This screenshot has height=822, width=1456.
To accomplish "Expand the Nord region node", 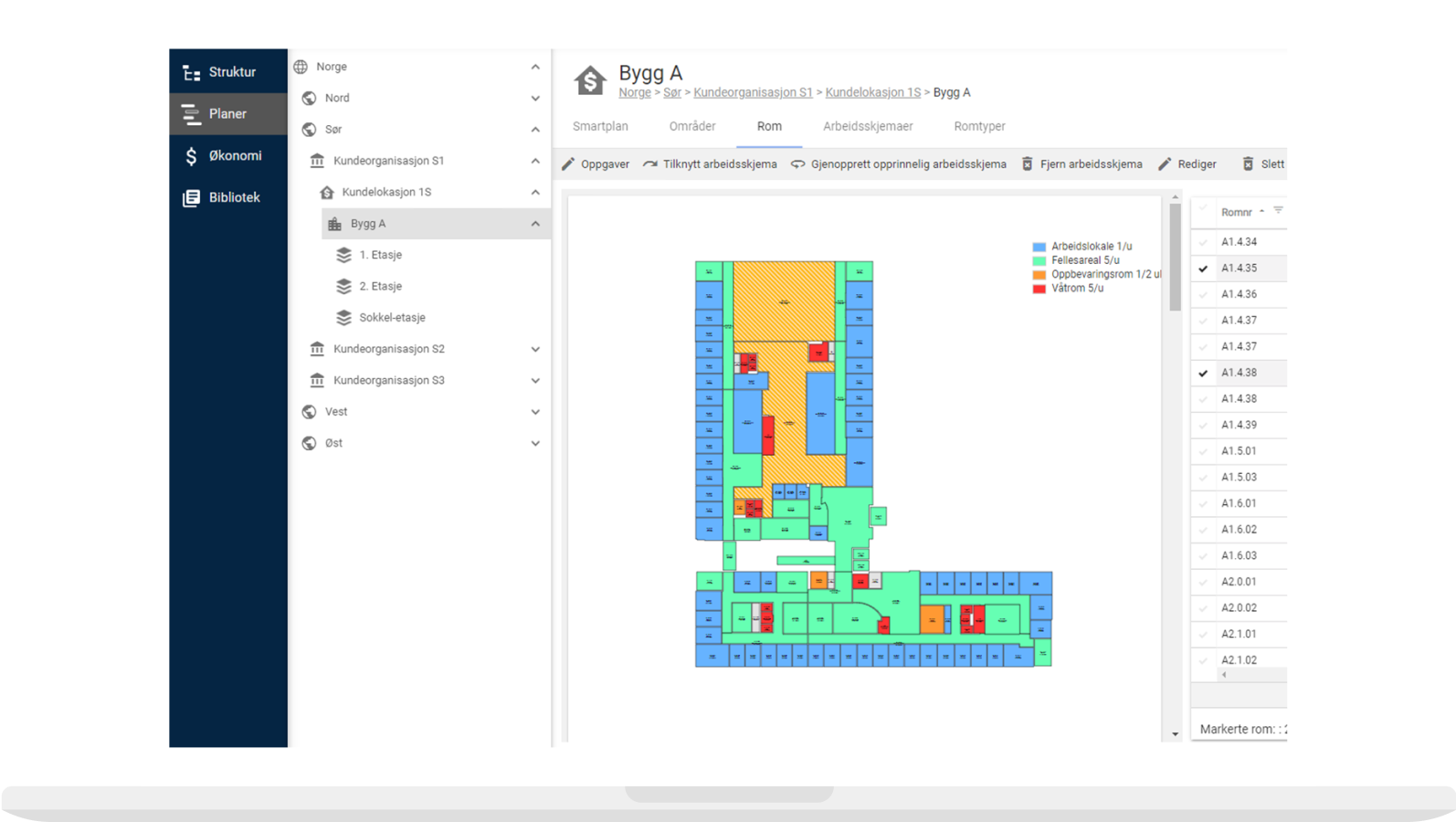I will 535,99.
